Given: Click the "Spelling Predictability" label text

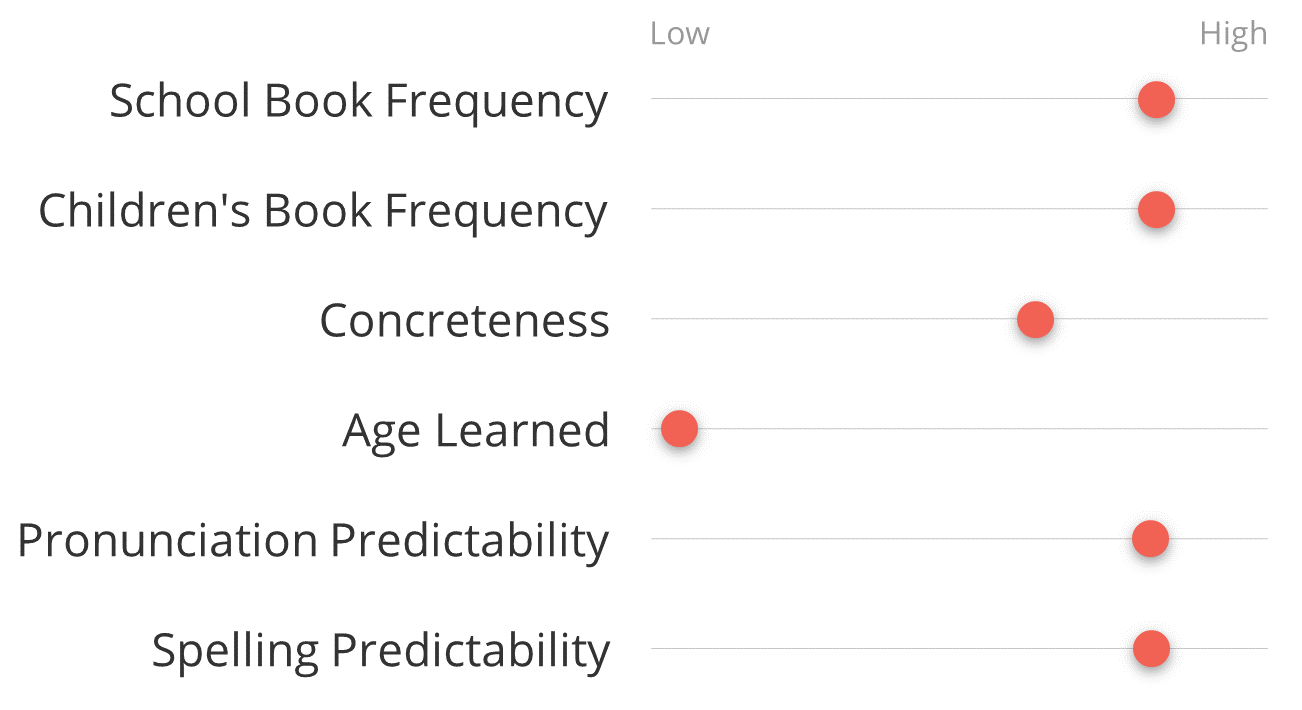Looking at the screenshot, I should click(380, 651).
